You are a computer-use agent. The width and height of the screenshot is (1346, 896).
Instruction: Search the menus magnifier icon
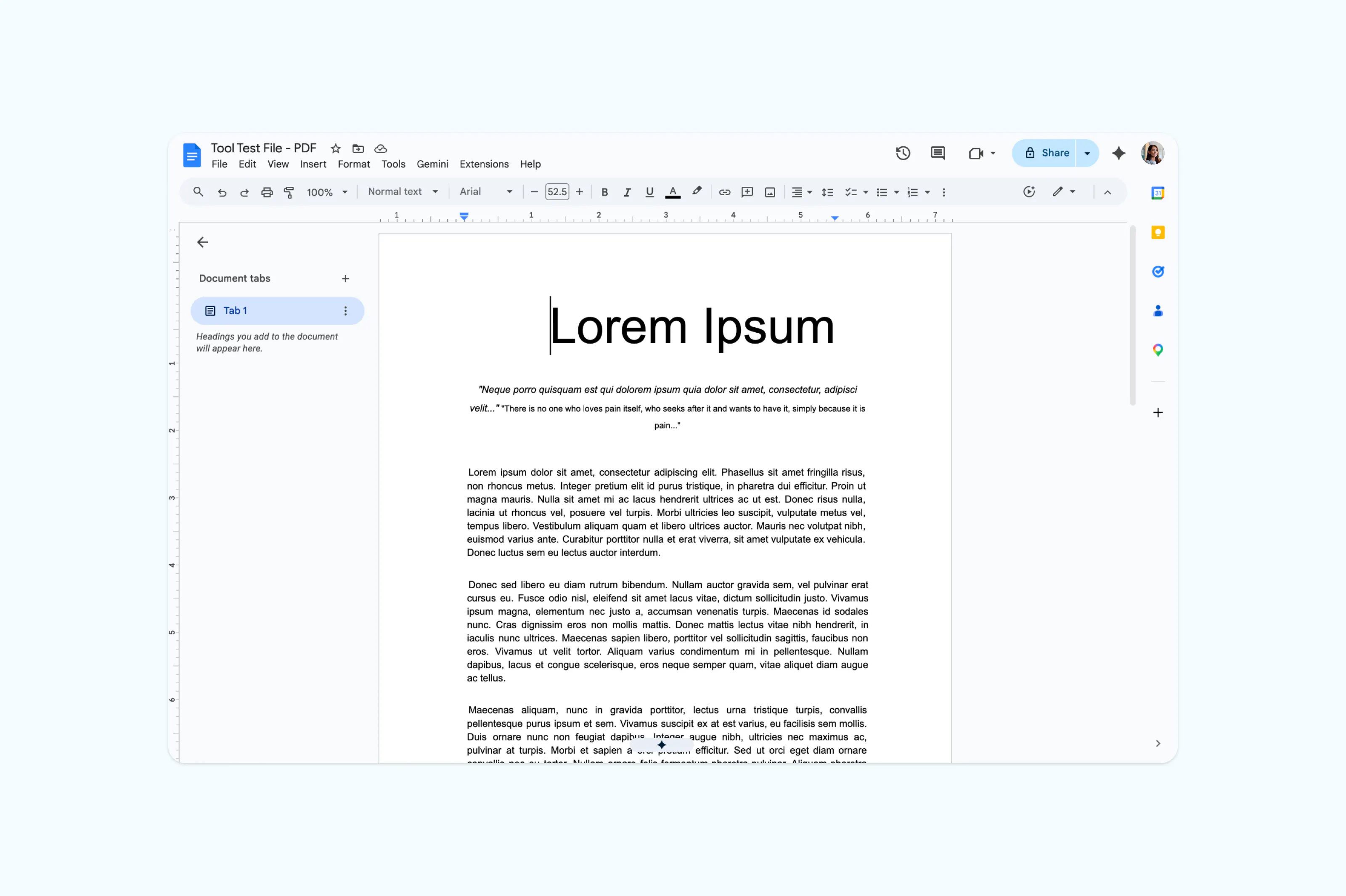click(x=198, y=192)
